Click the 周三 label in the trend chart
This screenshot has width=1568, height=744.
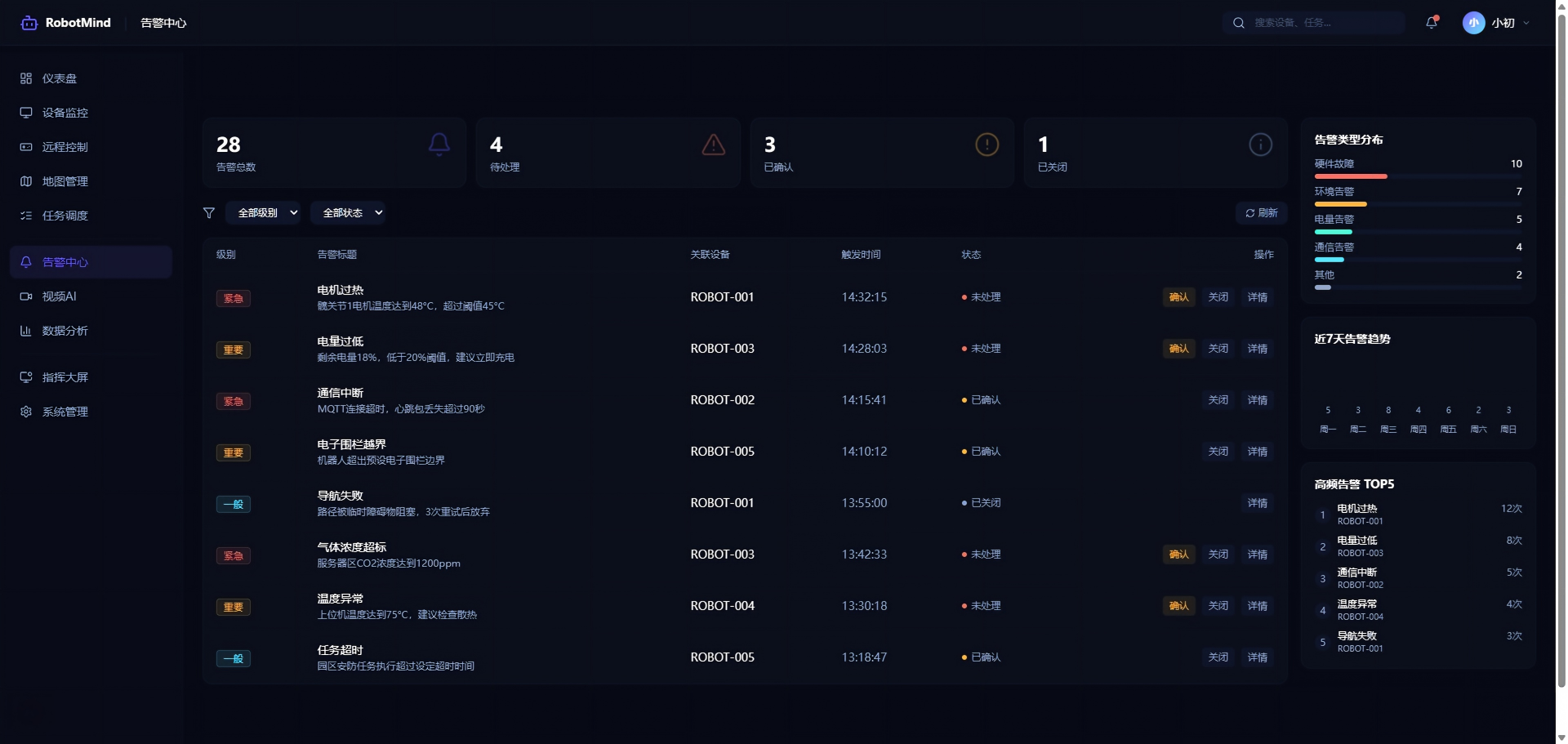(x=1388, y=430)
